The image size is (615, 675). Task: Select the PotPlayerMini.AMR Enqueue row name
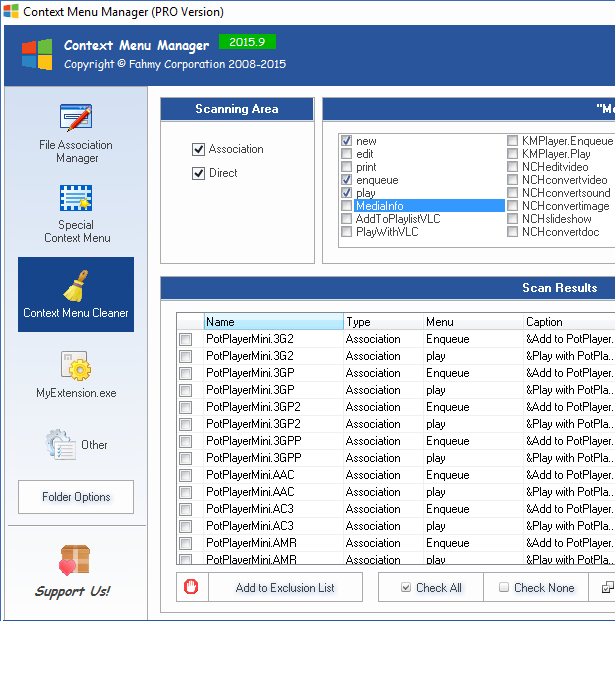point(251,543)
